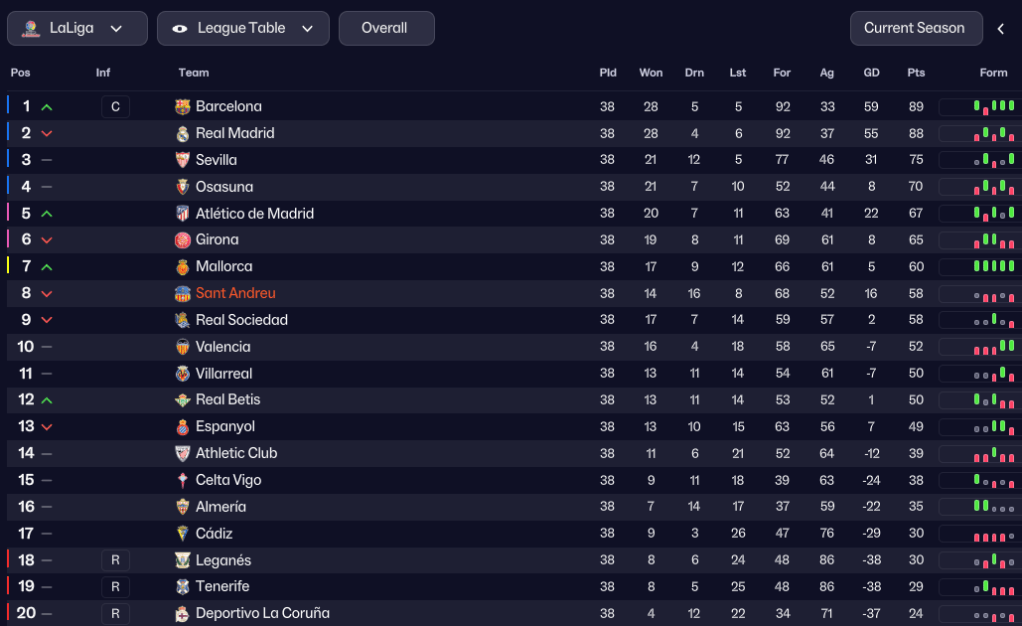The height and width of the screenshot is (626, 1022).
Task: Click the Sevilla club badge icon
Action: [182, 160]
